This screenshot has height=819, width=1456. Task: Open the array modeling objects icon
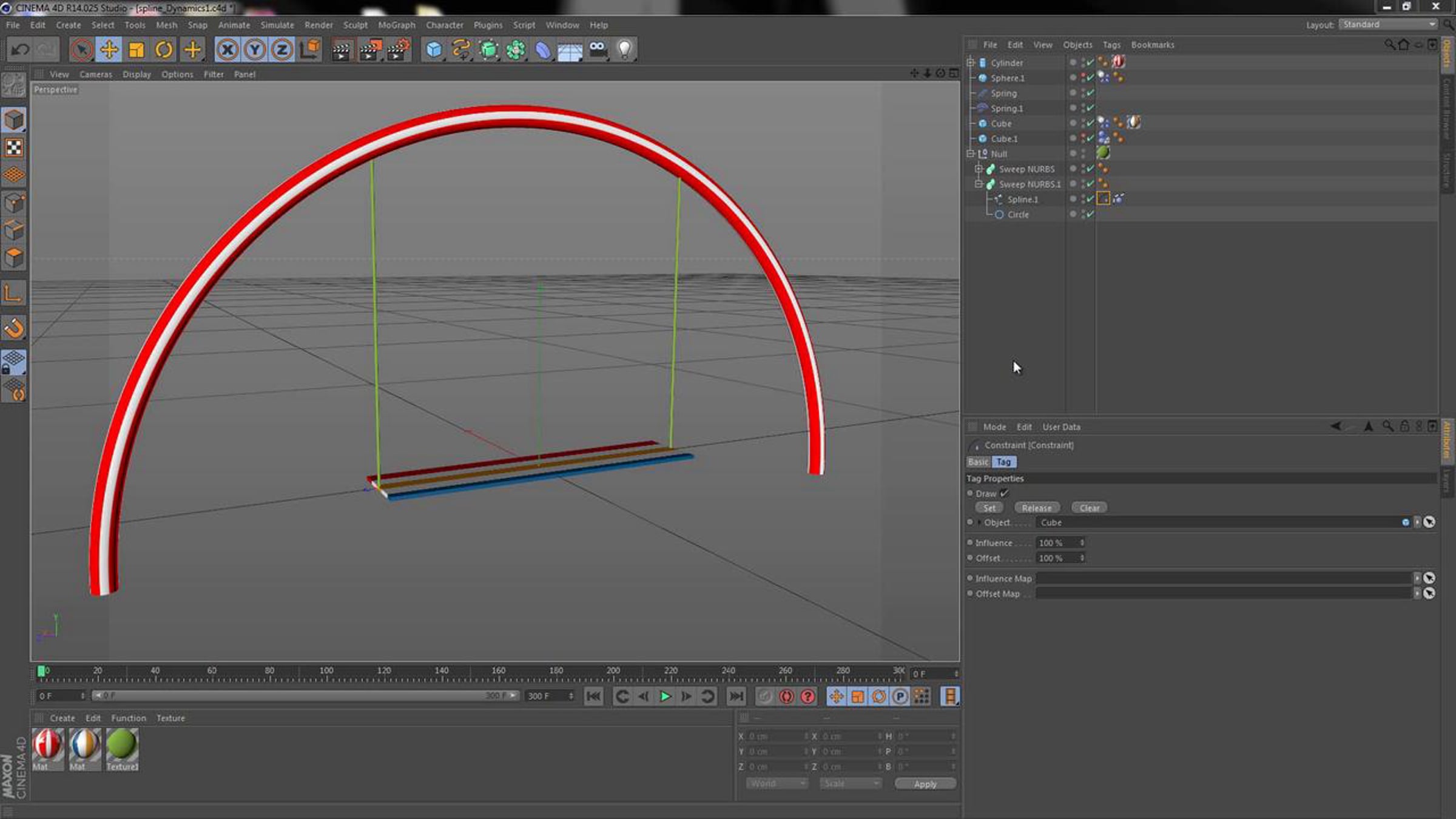pyautogui.click(x=516, y=50)
